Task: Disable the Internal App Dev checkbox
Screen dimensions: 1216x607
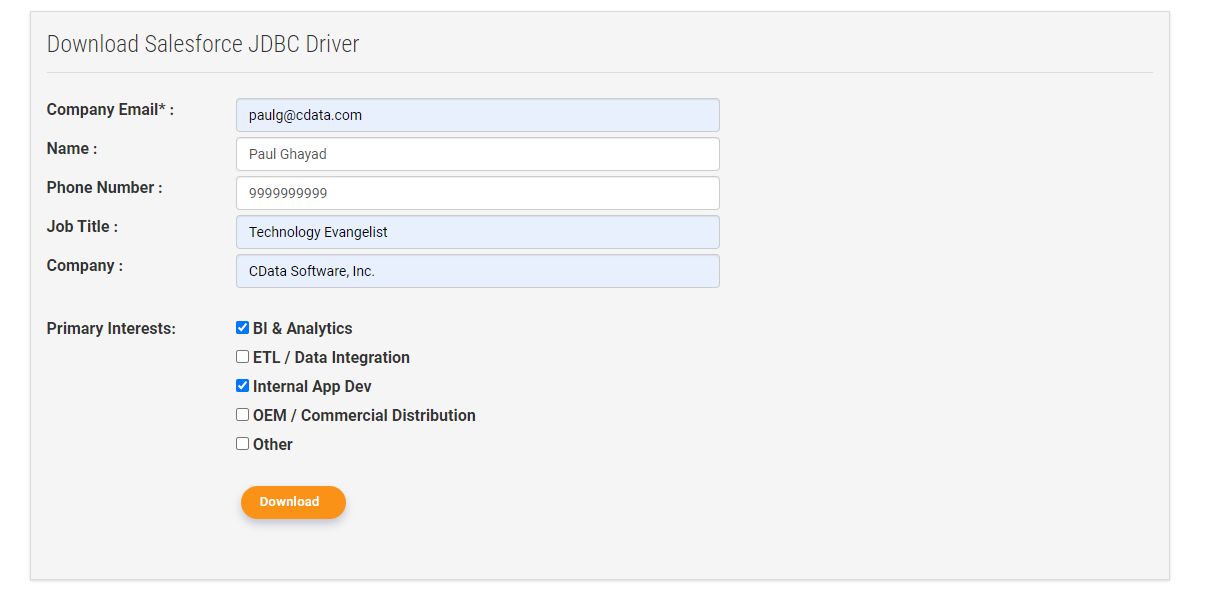Action: point(242,386)
